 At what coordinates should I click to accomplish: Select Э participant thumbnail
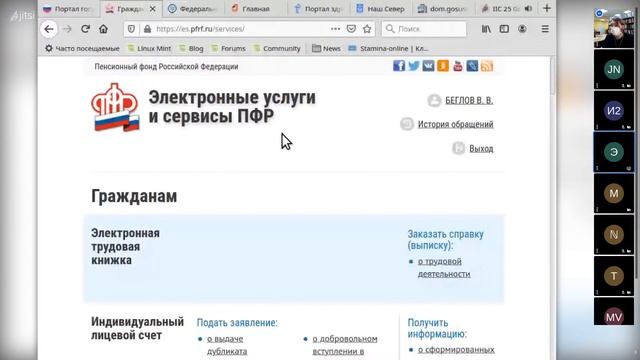pos(614,152)
